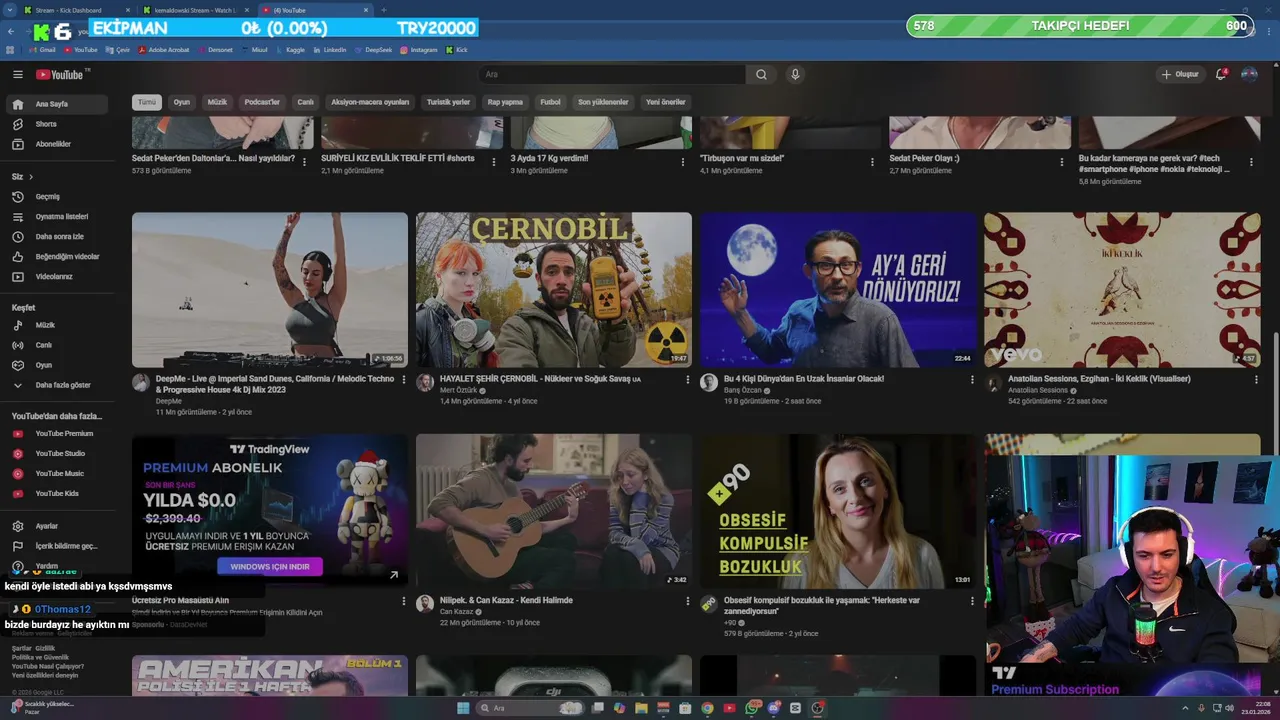Open DeepMe channel avatar

pos(141,382)
